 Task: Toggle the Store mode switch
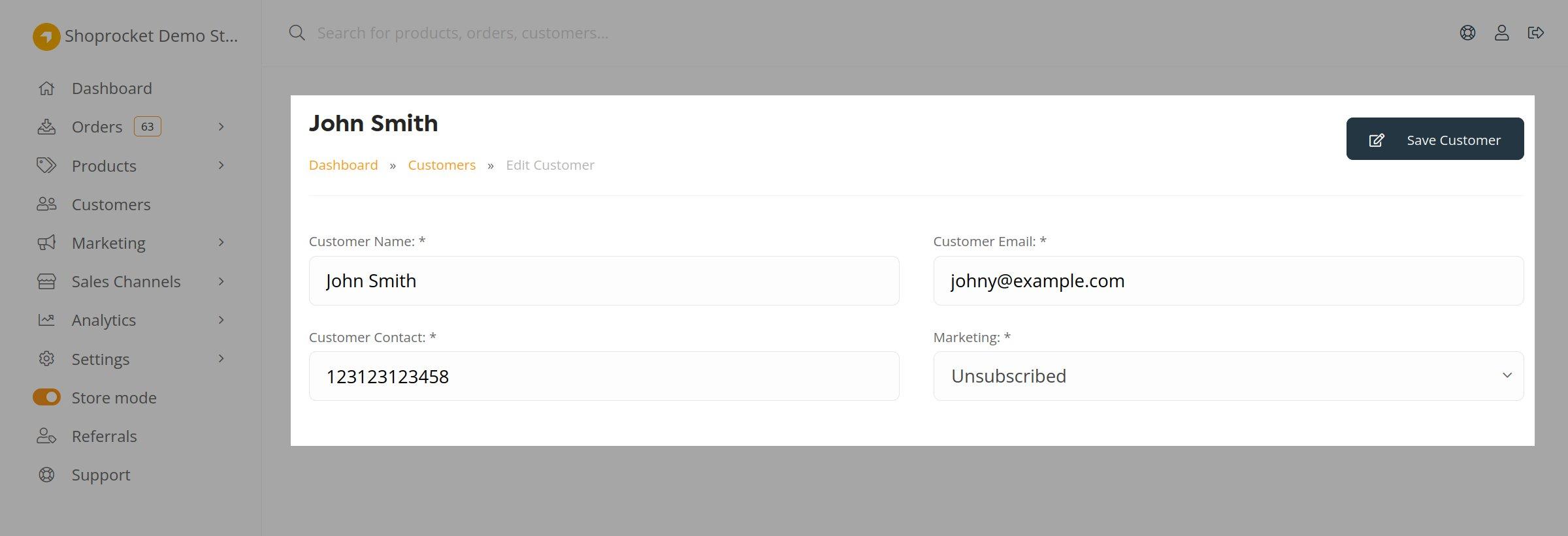point(46,397)
